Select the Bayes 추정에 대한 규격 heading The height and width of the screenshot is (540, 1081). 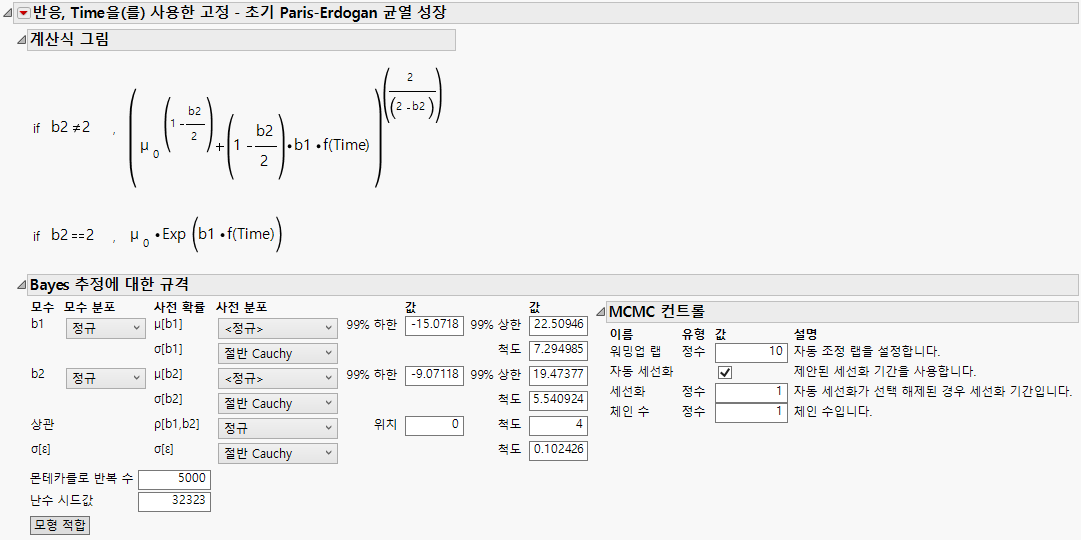[x=109, y=284]
